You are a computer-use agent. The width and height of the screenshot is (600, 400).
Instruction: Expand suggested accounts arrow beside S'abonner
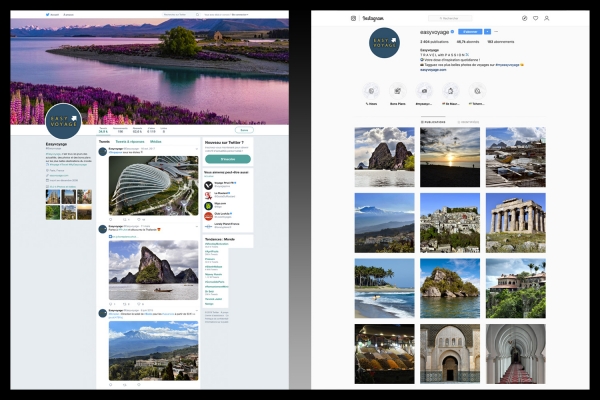(487, 32)
